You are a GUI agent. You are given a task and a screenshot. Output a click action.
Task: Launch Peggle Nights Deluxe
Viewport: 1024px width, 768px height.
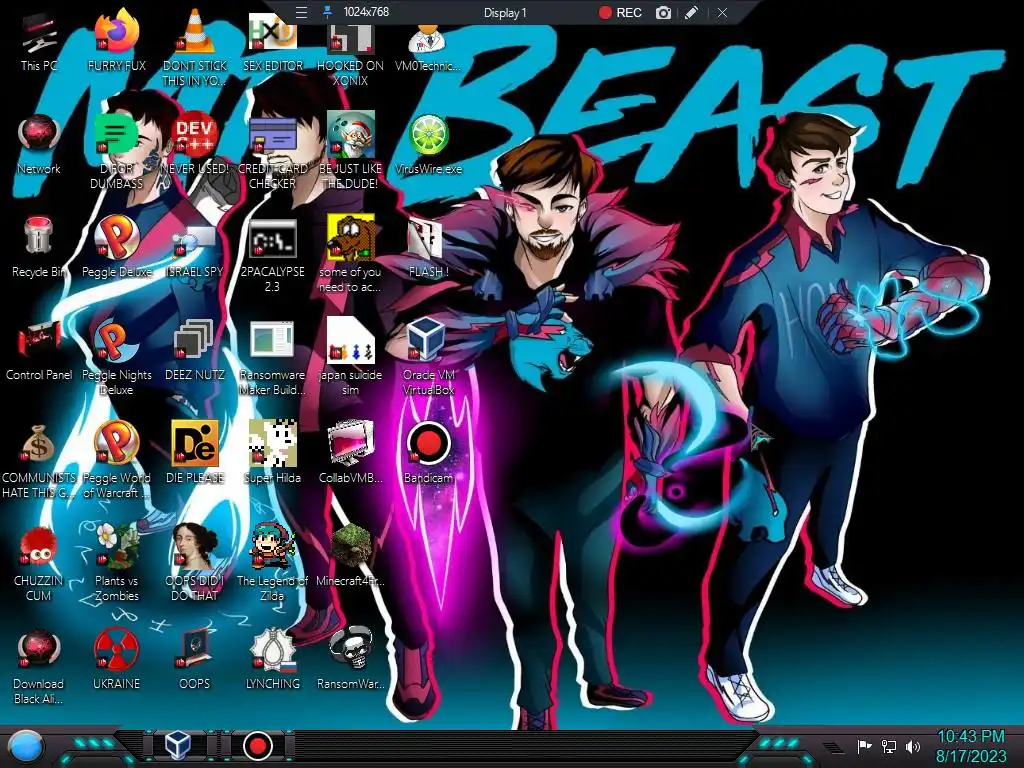(x=116, y=357)
